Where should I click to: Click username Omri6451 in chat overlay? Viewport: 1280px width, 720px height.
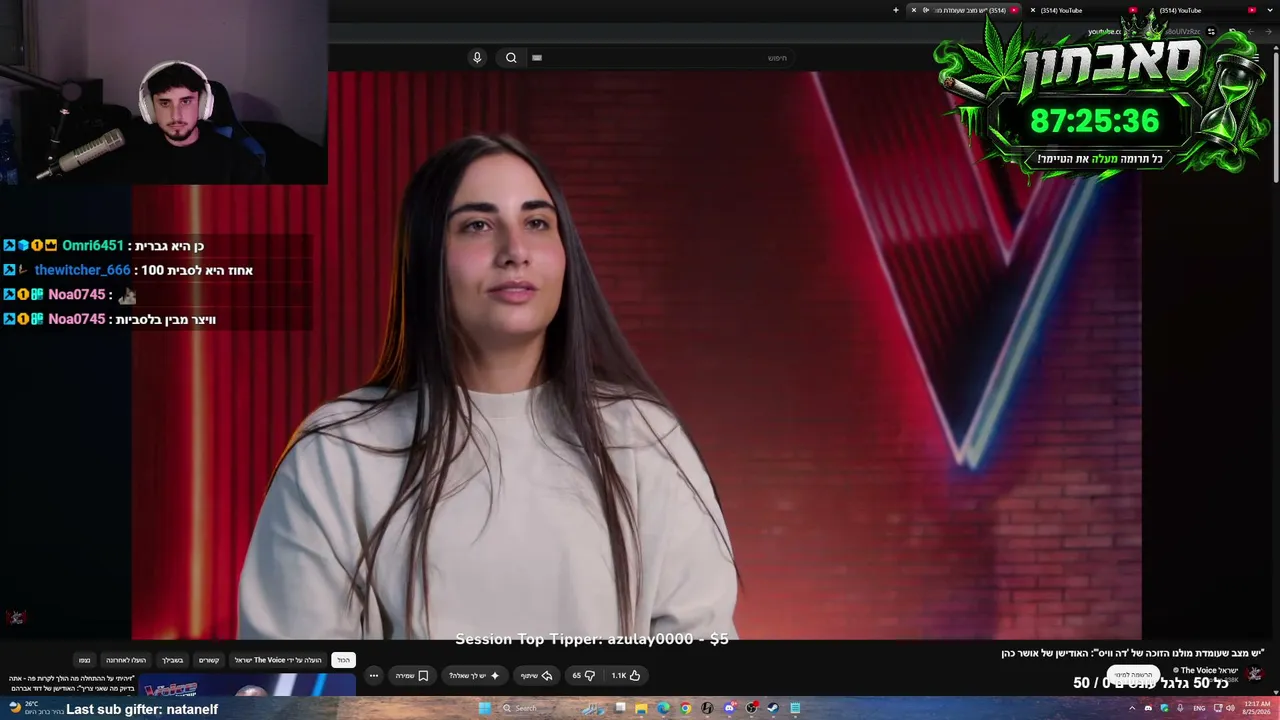point(93,246)
